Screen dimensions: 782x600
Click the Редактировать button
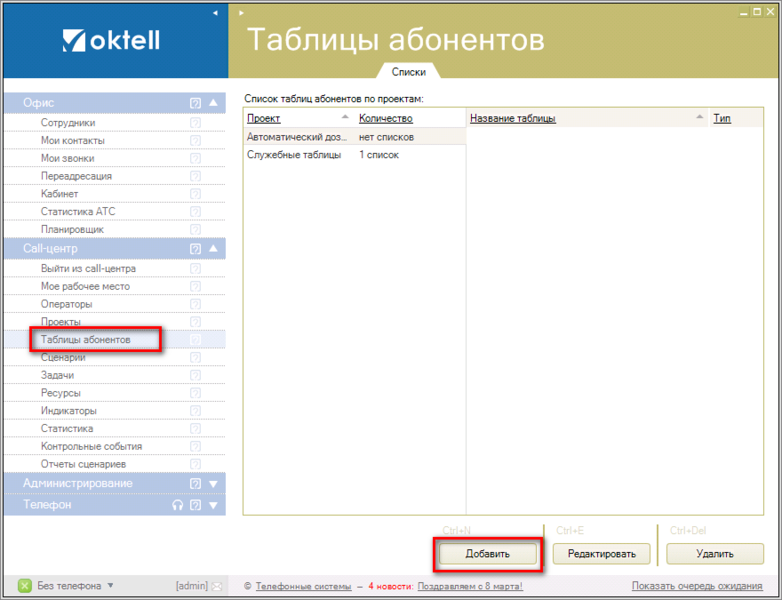click(x=601, y=554)
